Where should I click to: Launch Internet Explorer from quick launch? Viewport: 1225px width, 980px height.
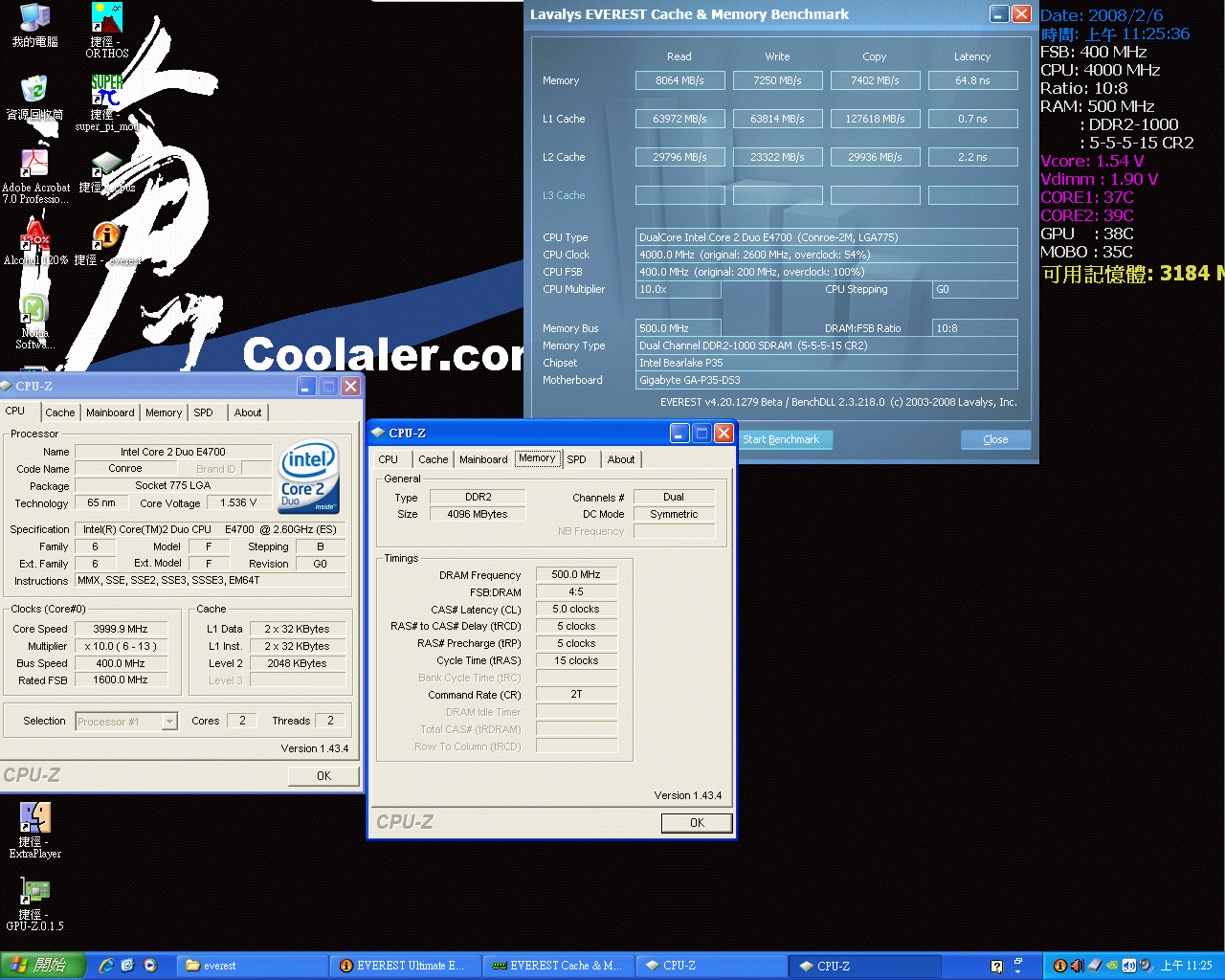click(x=106, y=966)
